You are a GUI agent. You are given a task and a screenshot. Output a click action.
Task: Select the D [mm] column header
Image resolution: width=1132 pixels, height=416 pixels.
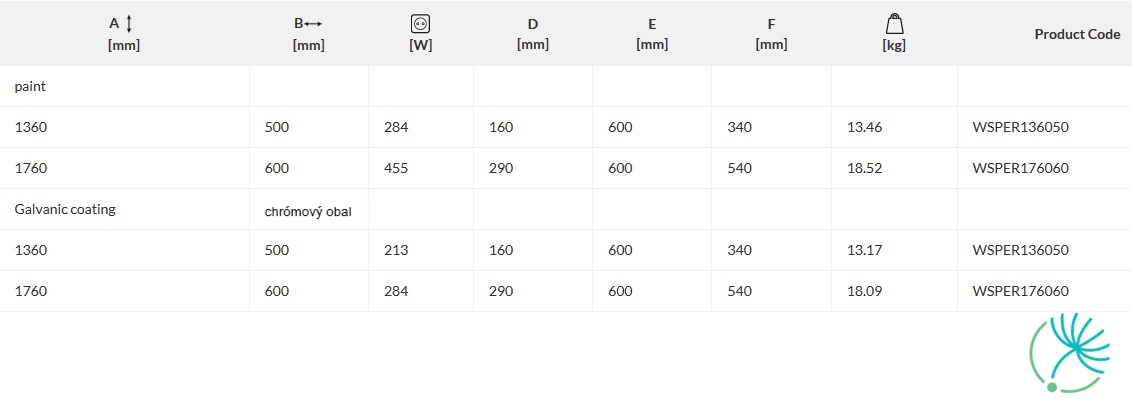(533, 33)
